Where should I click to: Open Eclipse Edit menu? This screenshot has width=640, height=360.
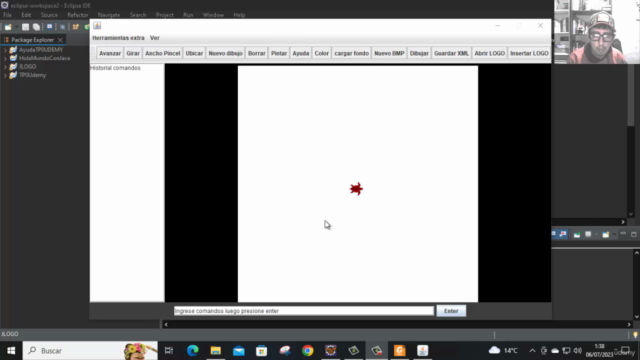tap(26, 15)
